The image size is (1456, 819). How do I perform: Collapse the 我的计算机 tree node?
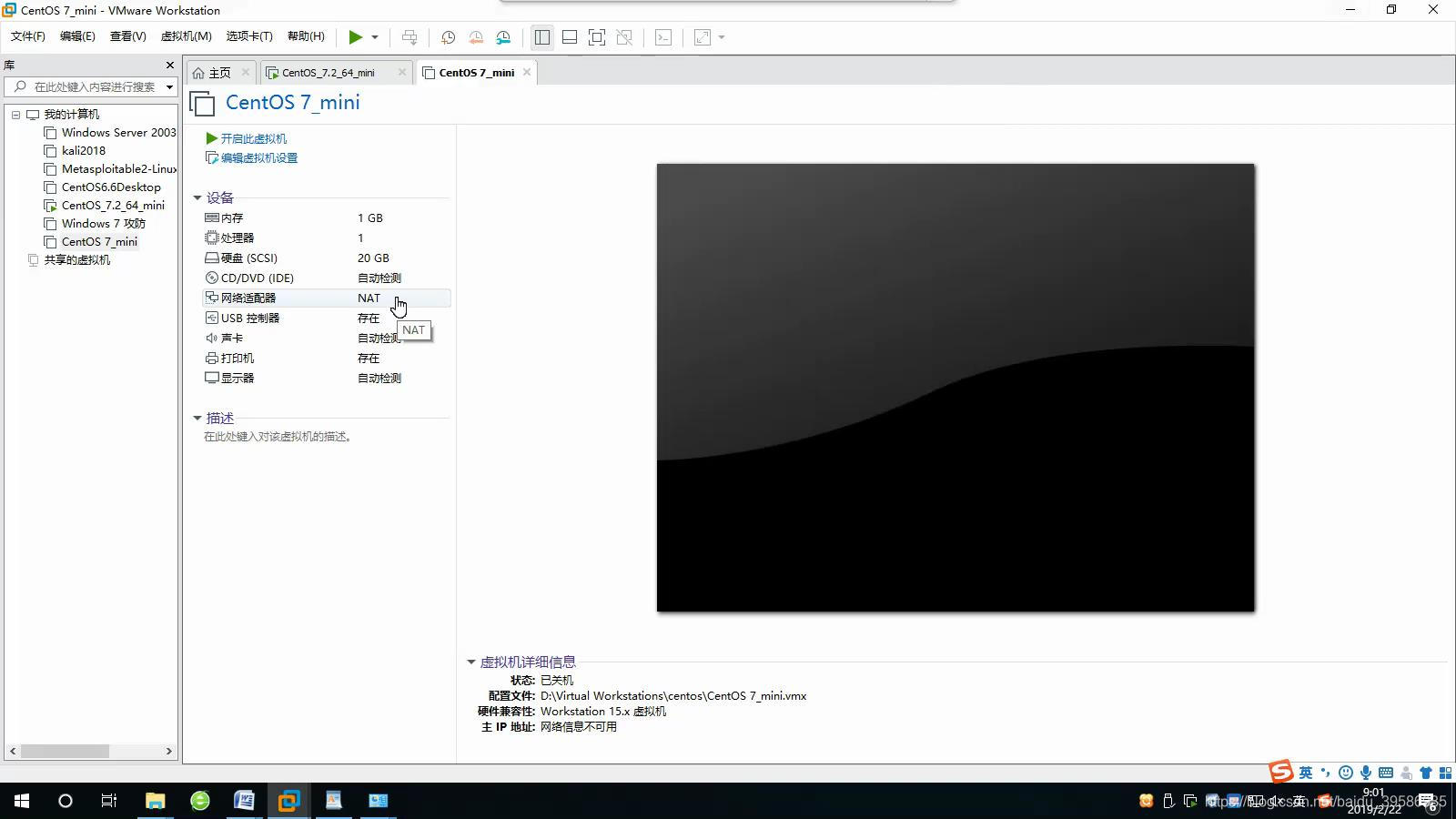(x=15, y=115)
